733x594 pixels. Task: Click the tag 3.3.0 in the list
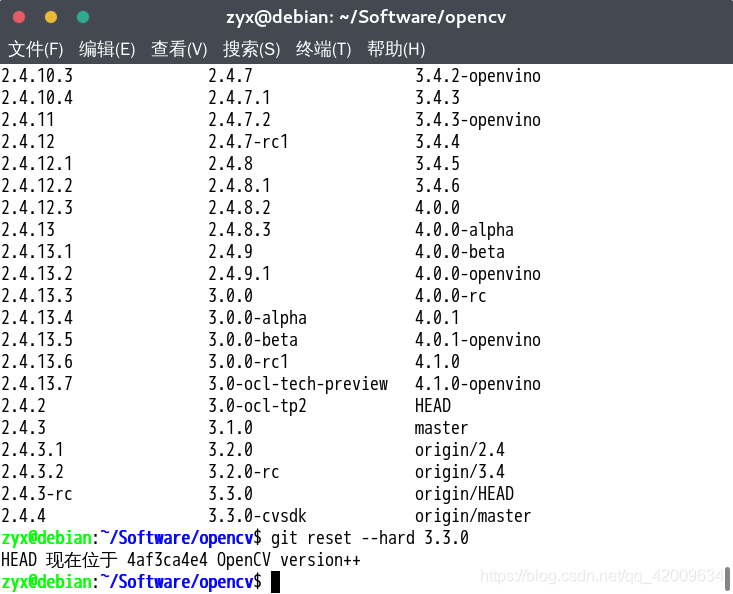click(x=230, y=494)
